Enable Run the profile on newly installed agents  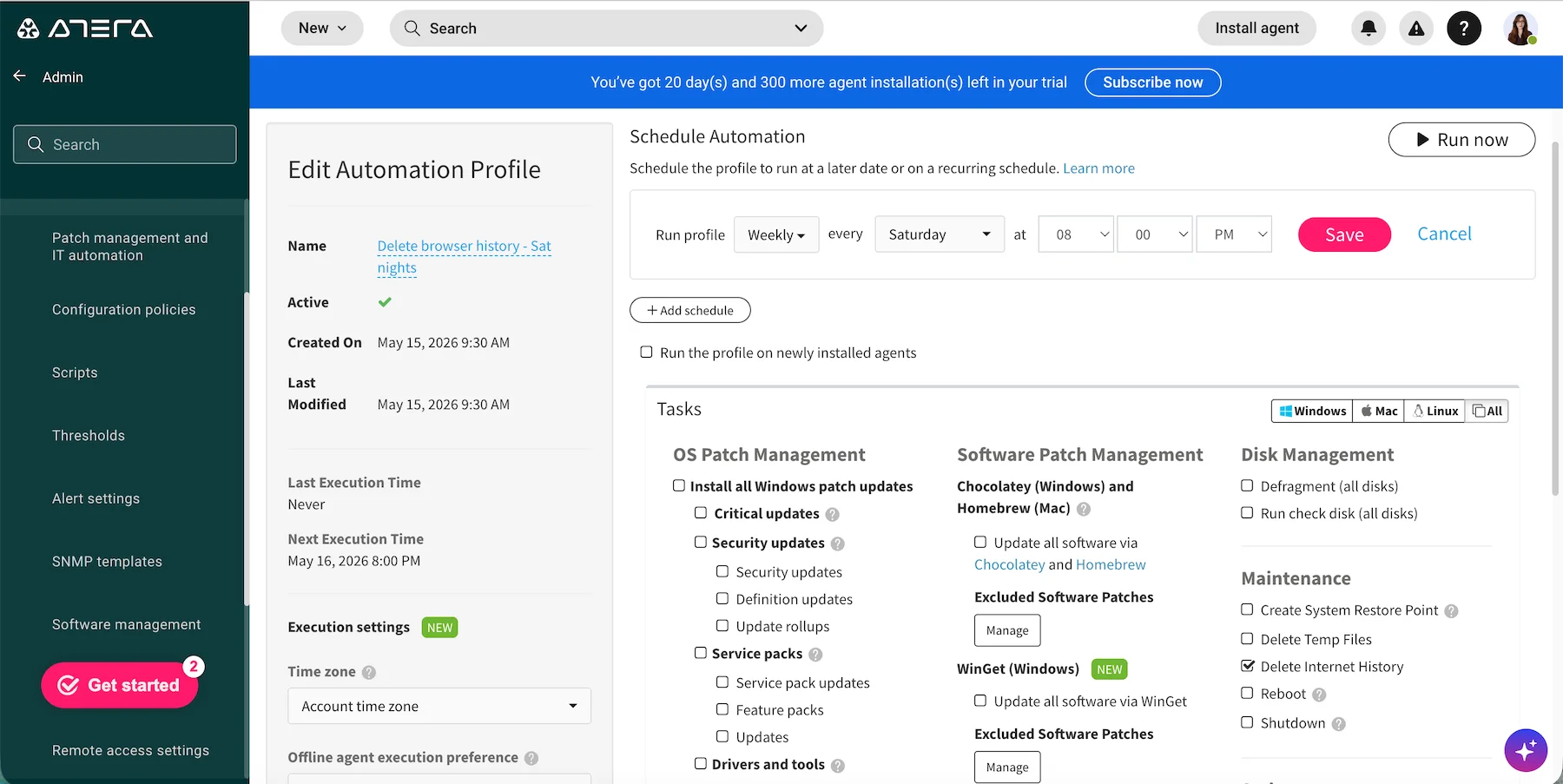[x=646, y=352]
